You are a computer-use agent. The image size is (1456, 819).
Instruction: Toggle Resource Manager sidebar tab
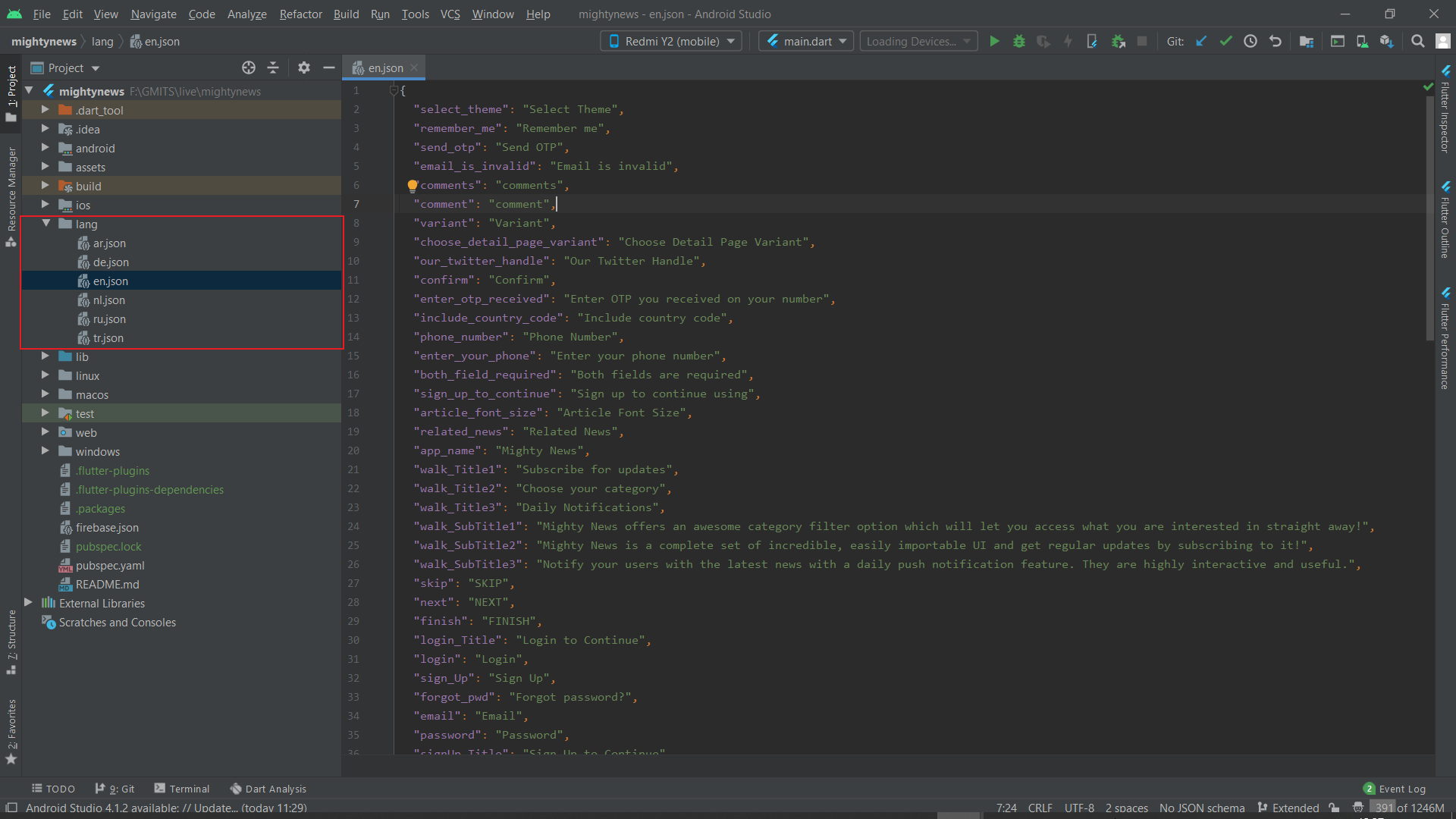pos(11,197)
